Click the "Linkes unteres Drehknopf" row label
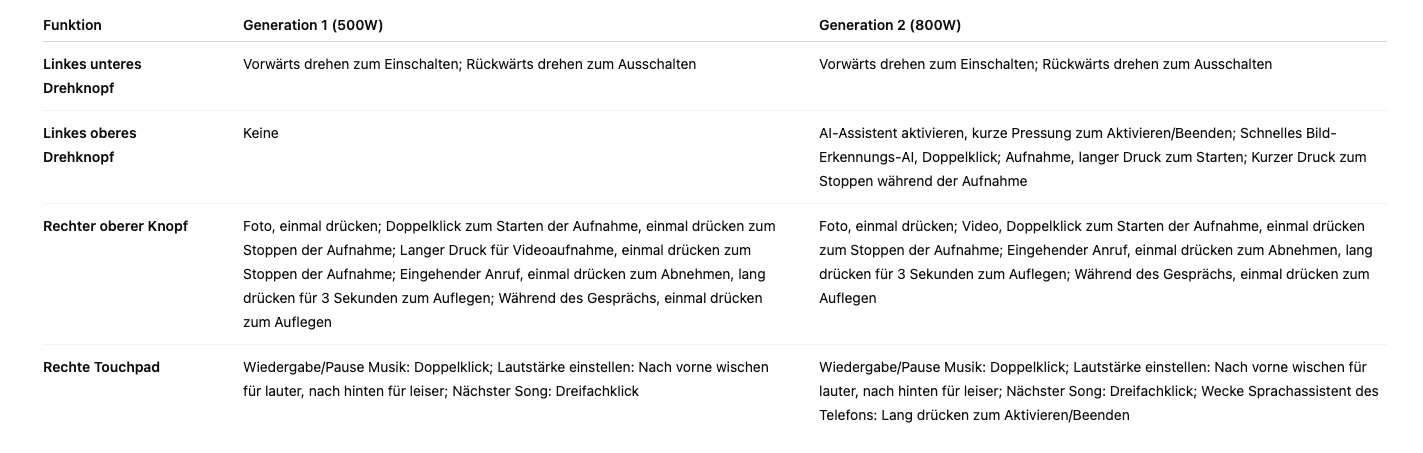Screen dimensions: 1423x453 (92, 76)
